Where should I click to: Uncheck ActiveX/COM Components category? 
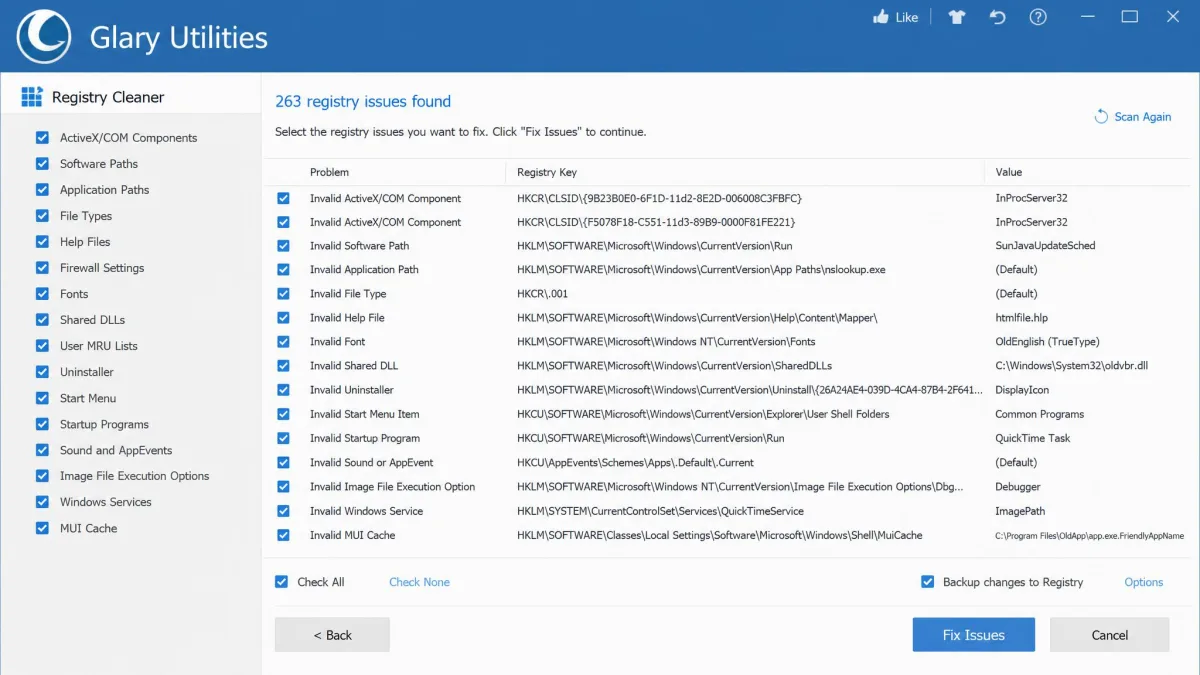(42, 137)
